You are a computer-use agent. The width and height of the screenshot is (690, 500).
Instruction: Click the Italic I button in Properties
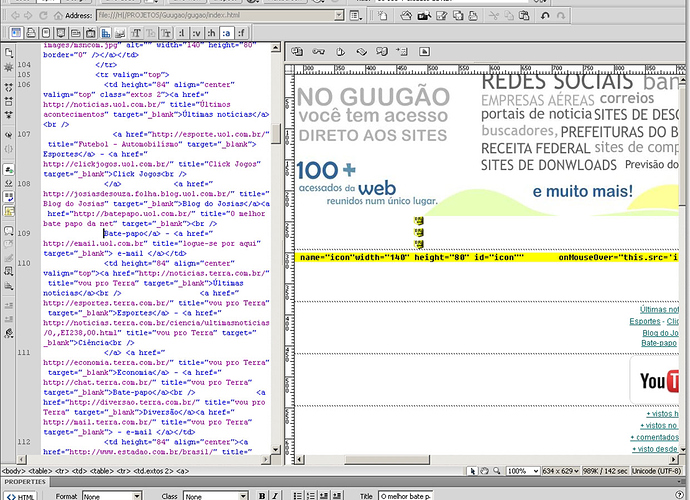tap(275, 496)
